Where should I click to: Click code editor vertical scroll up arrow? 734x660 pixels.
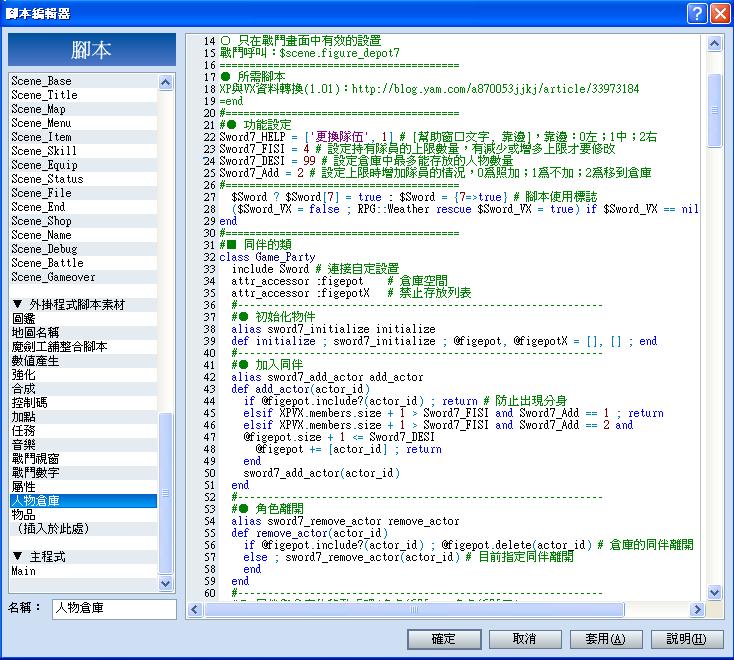coord(714,43)
